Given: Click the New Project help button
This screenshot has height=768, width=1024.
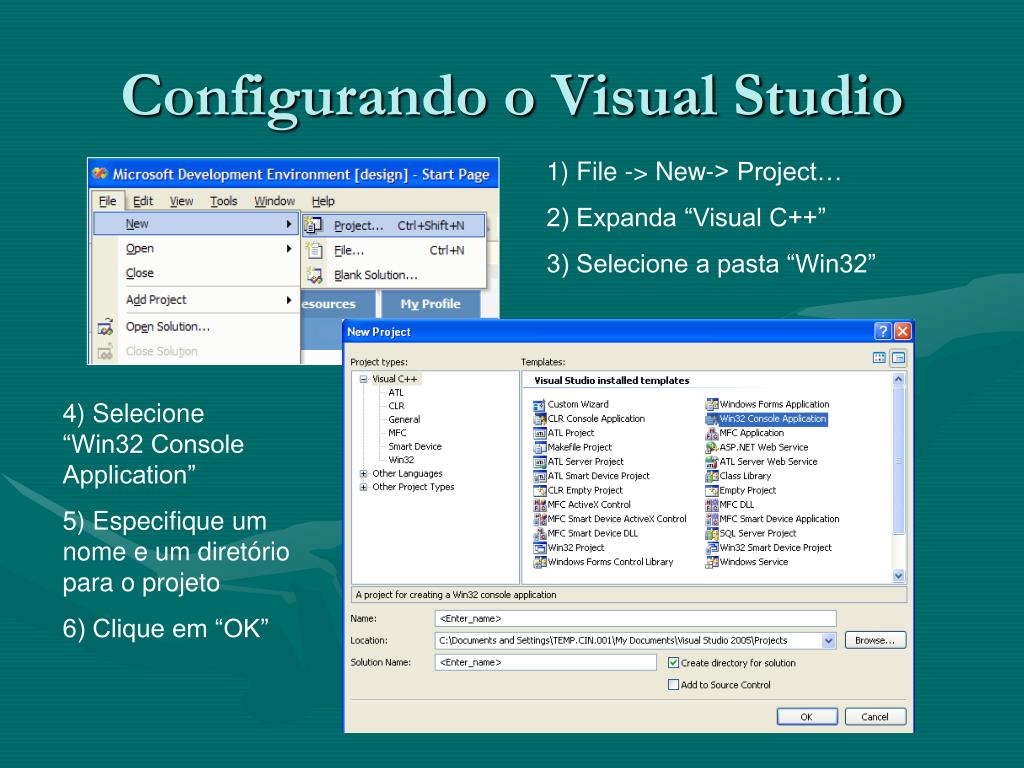Looking at the screenshot, I should pos(882,331).
